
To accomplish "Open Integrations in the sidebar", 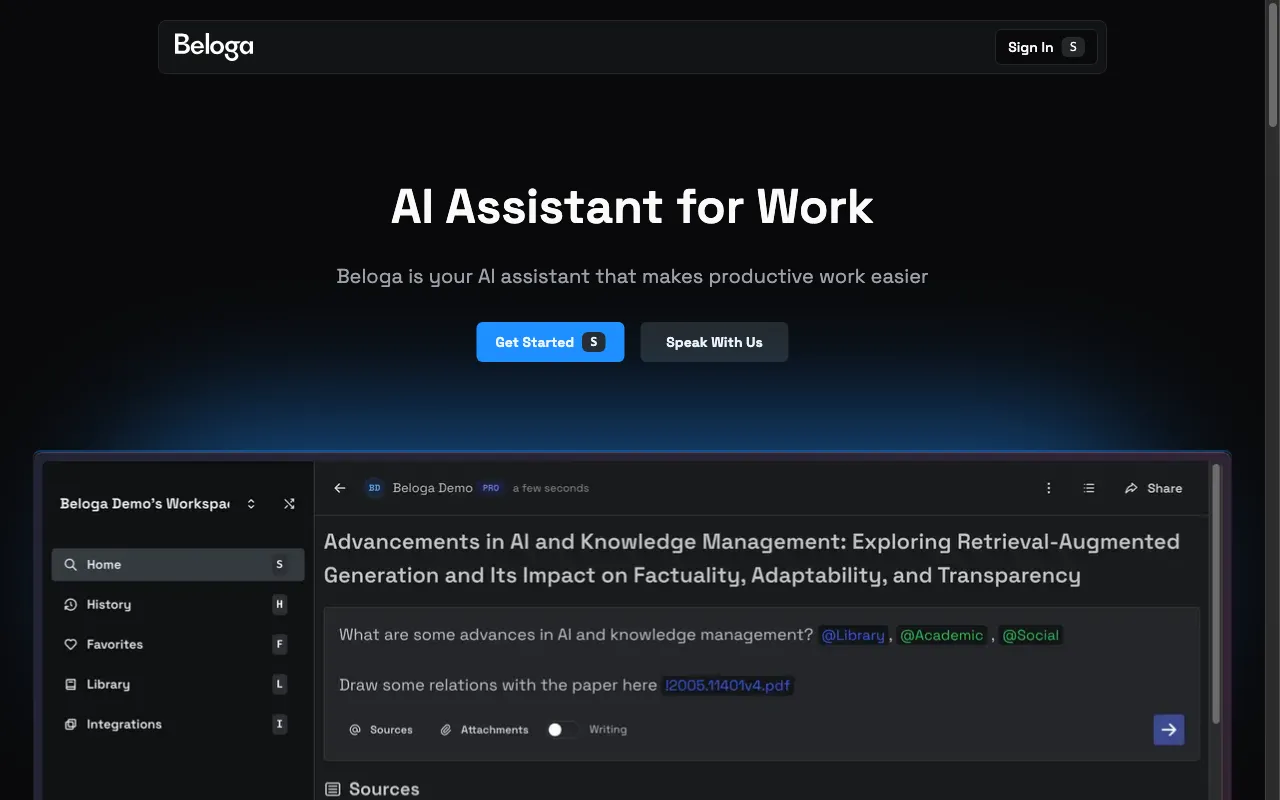I will (178, 725).
